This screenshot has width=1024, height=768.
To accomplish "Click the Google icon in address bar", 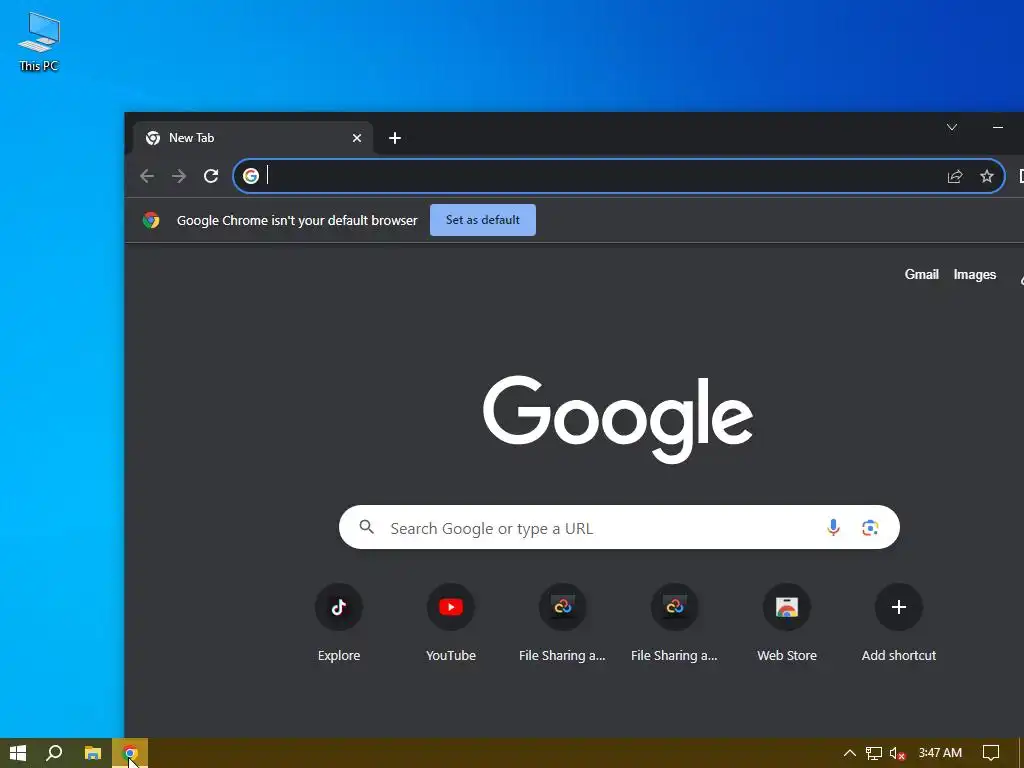I will click(251, 176).
